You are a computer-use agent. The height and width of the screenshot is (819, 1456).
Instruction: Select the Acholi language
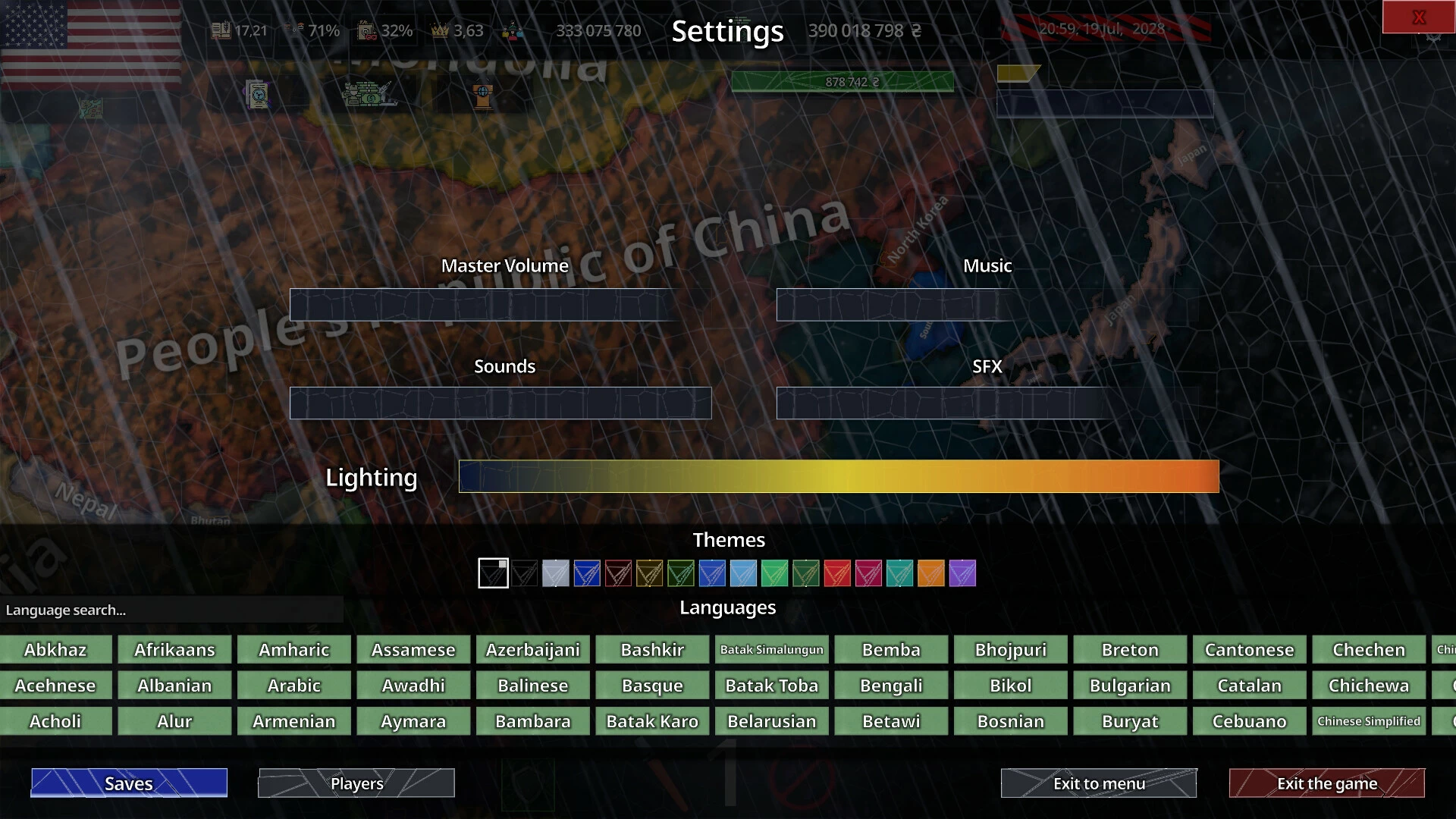tap(55, 721)
